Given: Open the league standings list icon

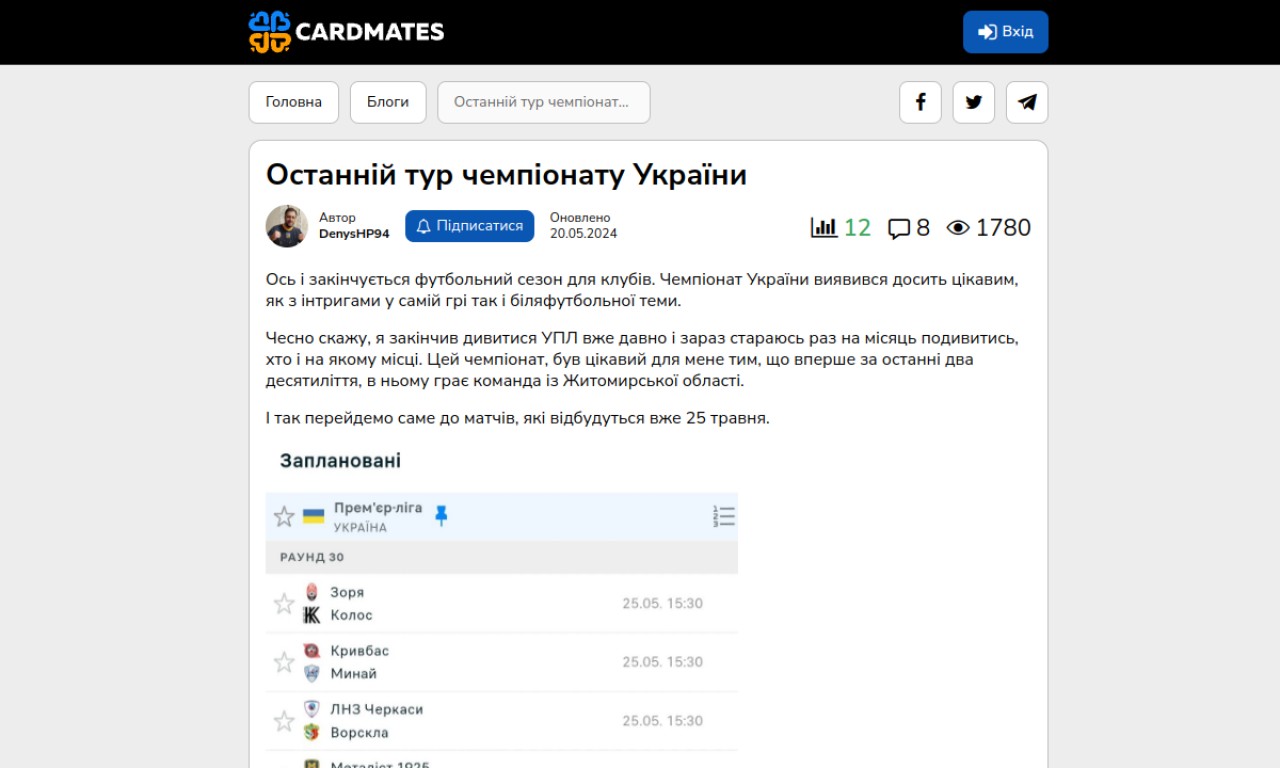Looking at the screenshot, I should (724, 516).
